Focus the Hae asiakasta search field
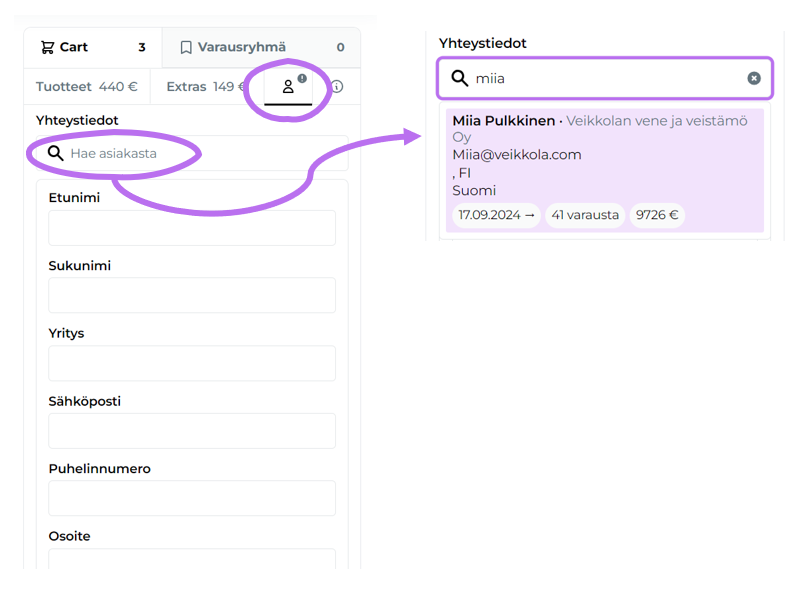Image resolution: width=796 pixels, height=608 pixels. 192,153
